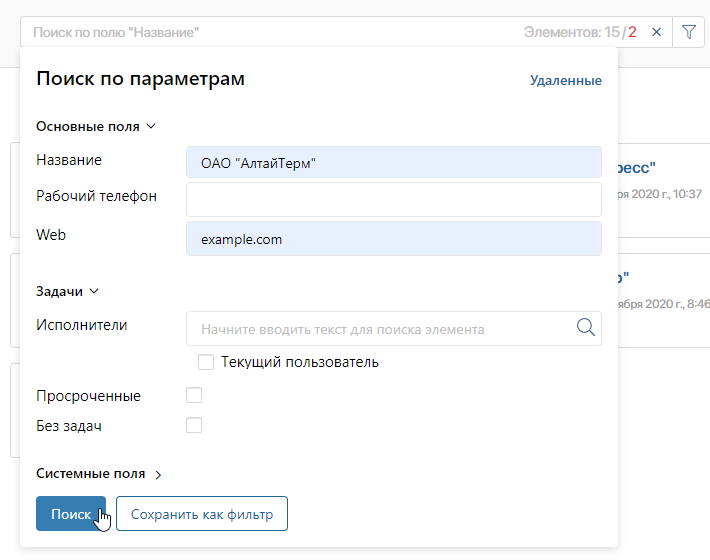Screen dimensions: 710x560
Task: Collapse the Задачи section
Action: point(67,291)
